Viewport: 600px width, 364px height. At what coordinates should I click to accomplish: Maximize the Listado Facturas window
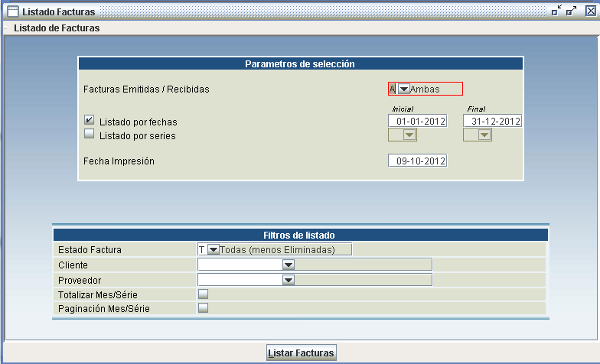(571, 11)
